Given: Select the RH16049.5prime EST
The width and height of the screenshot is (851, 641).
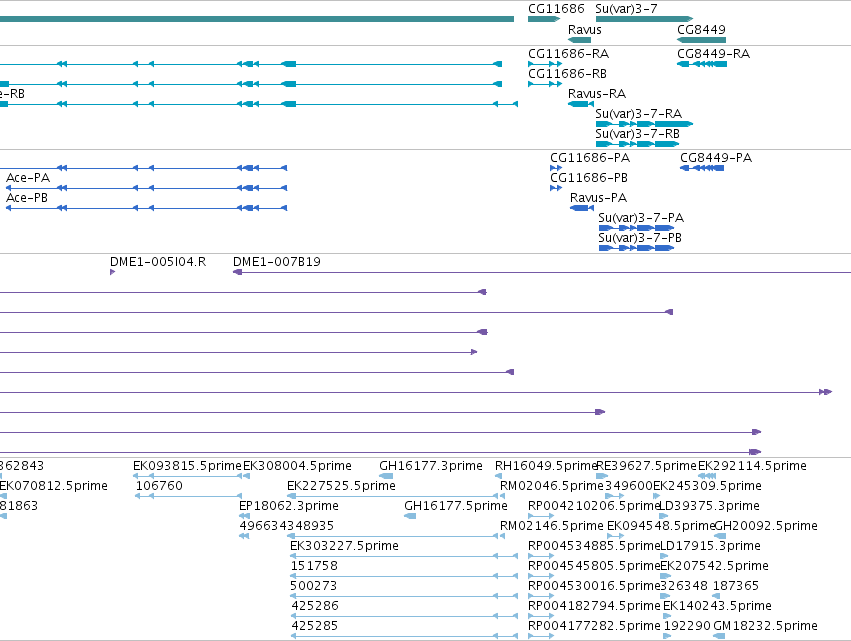Looking at the screenshot, I should 498,476.
